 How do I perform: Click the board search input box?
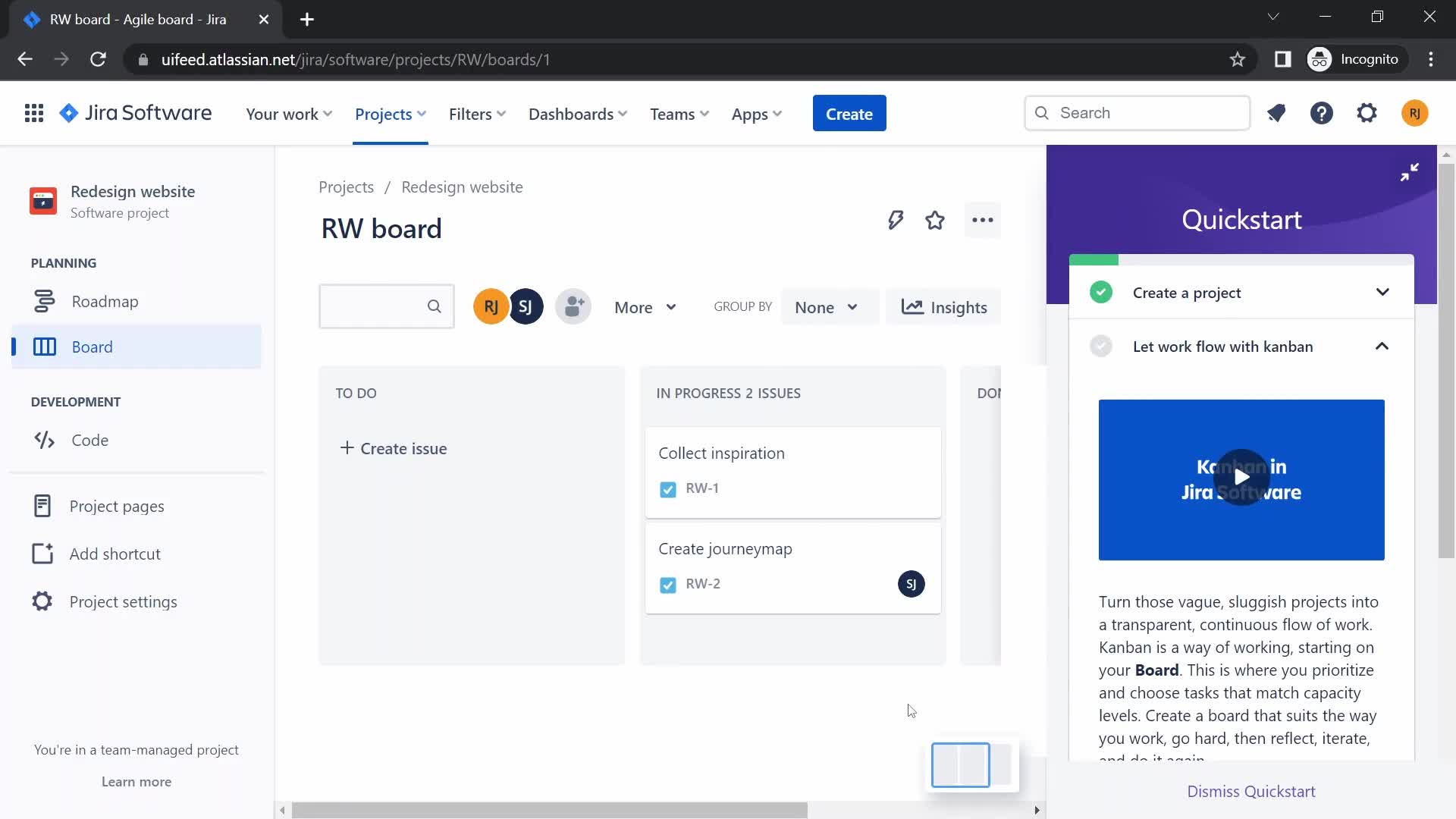pos(387,306)
